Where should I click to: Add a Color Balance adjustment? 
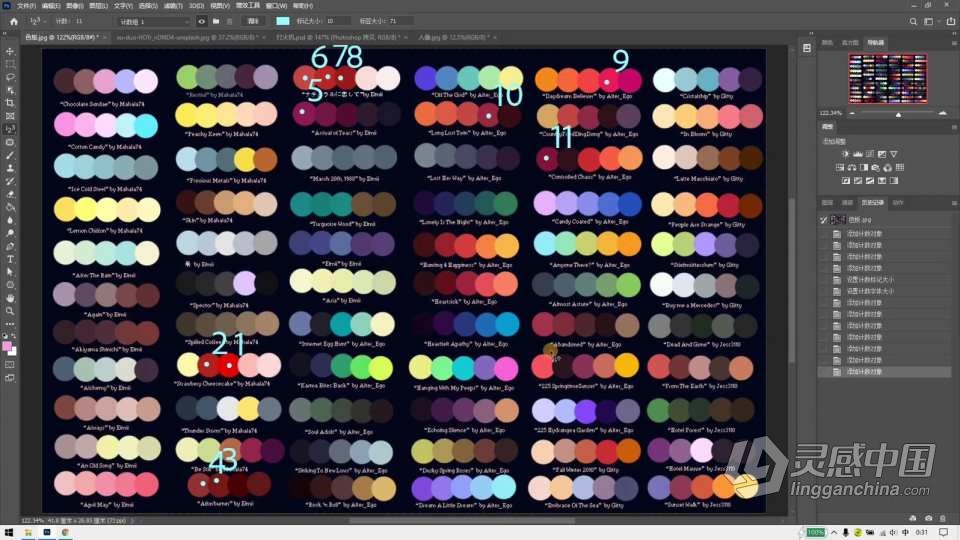[852, 168]
